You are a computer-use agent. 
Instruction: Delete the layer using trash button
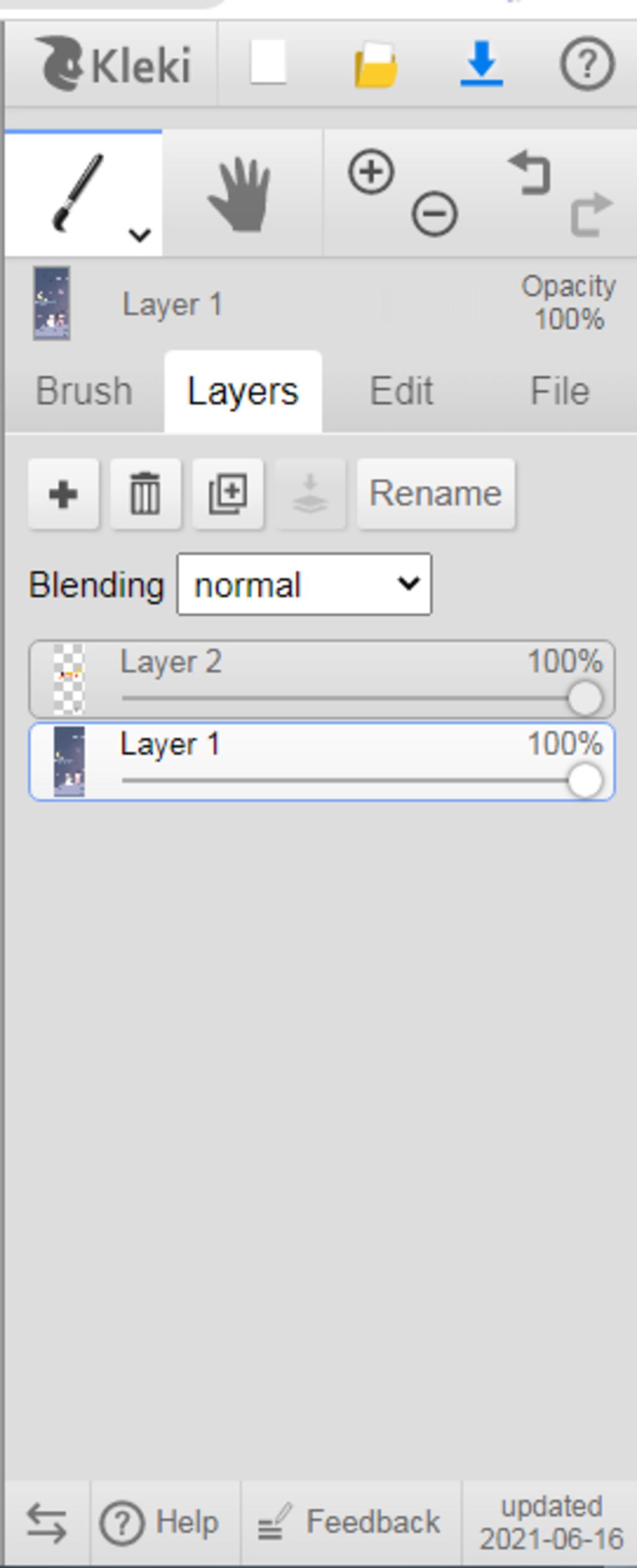tap(146, 494)
